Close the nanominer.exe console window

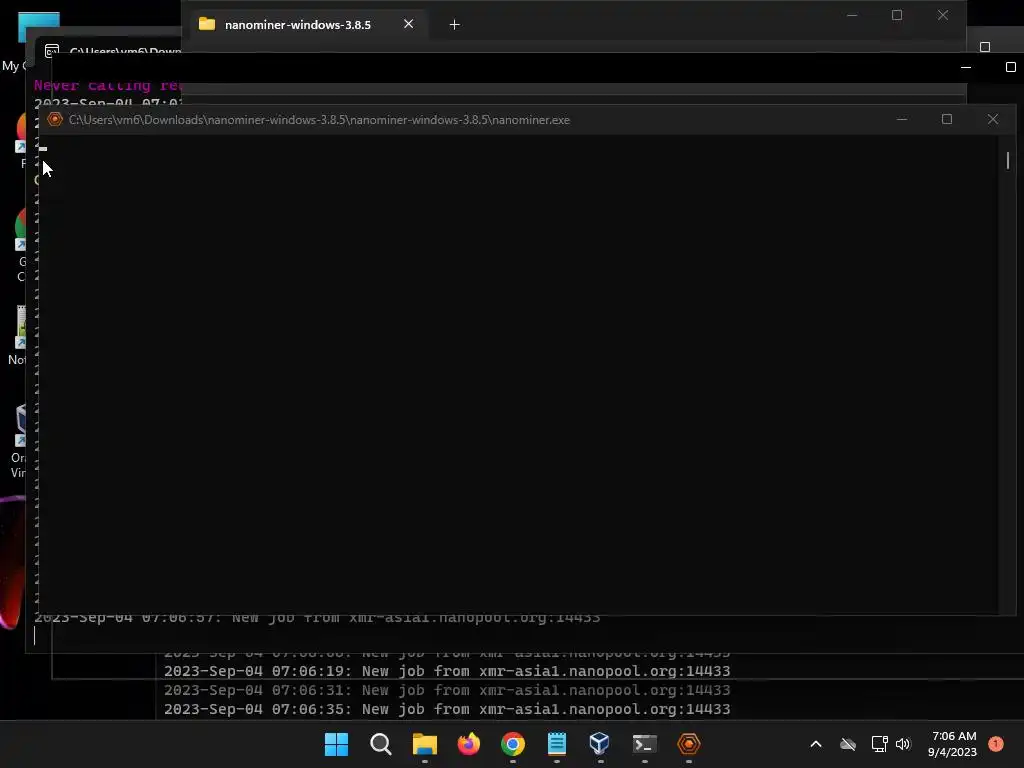coord(993,120)
